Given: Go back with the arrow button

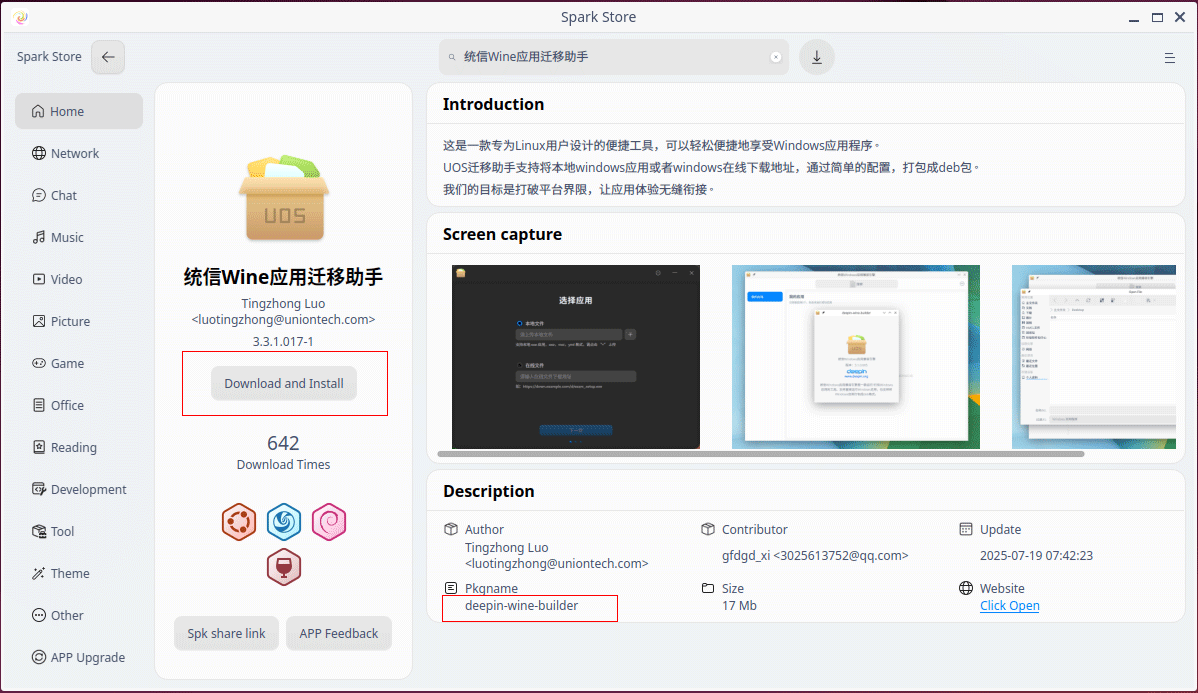Looking at the screenshot, I should (108, 57).
